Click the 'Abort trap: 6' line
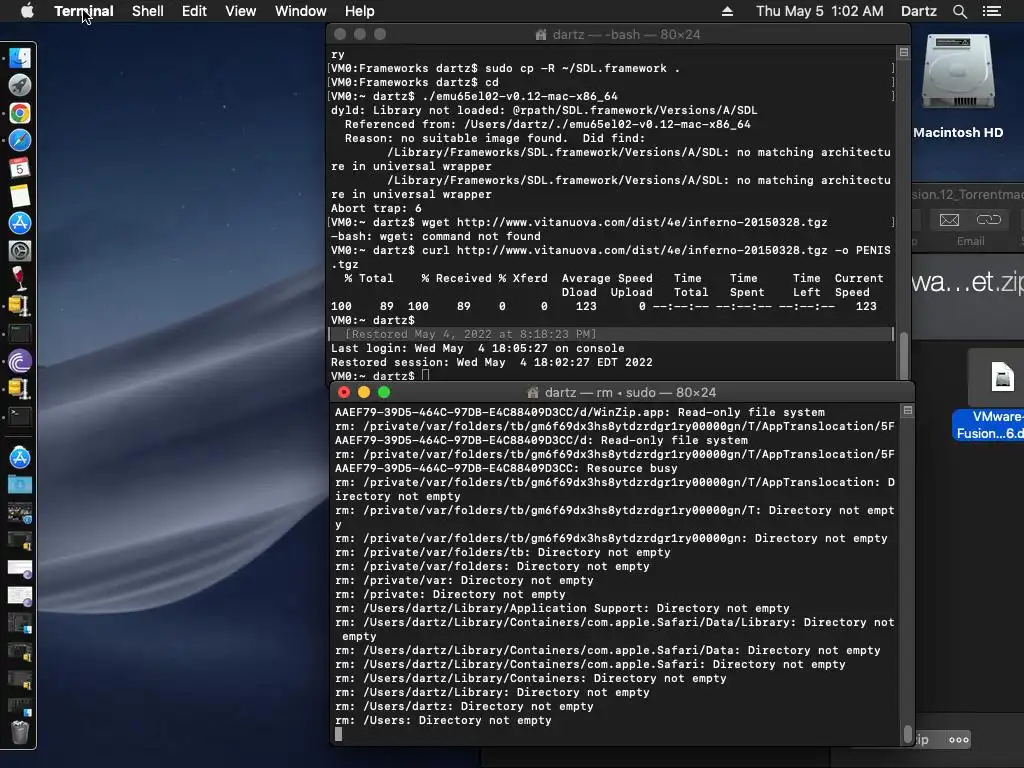 coord(376,208)
